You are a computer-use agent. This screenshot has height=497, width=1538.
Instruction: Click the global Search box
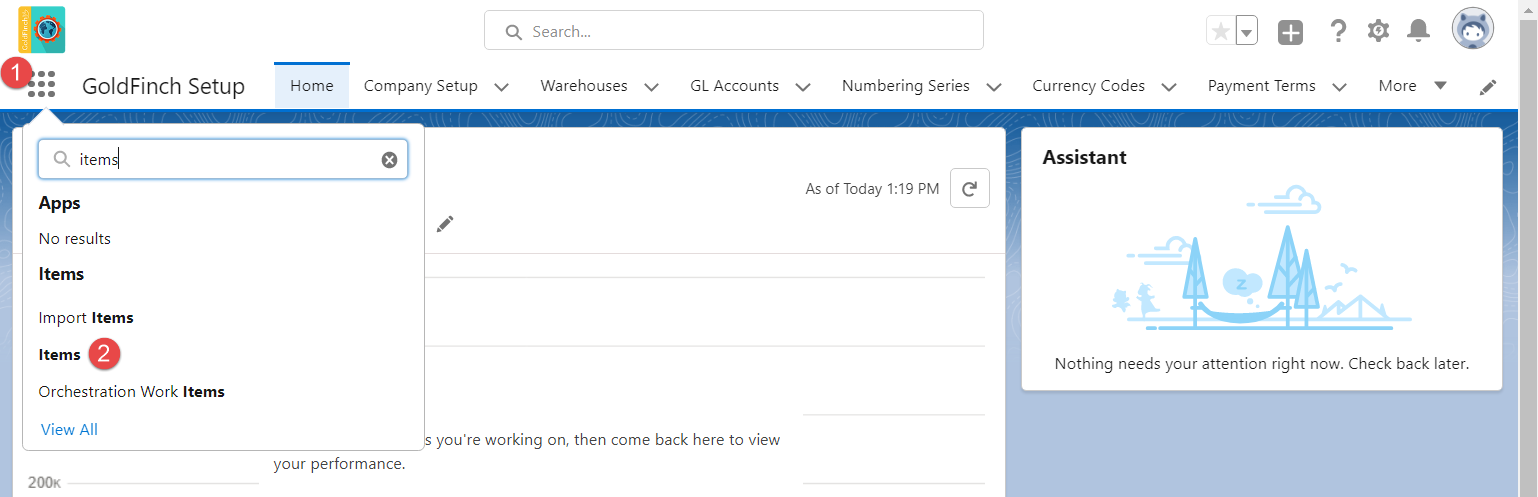coord(734,31)
